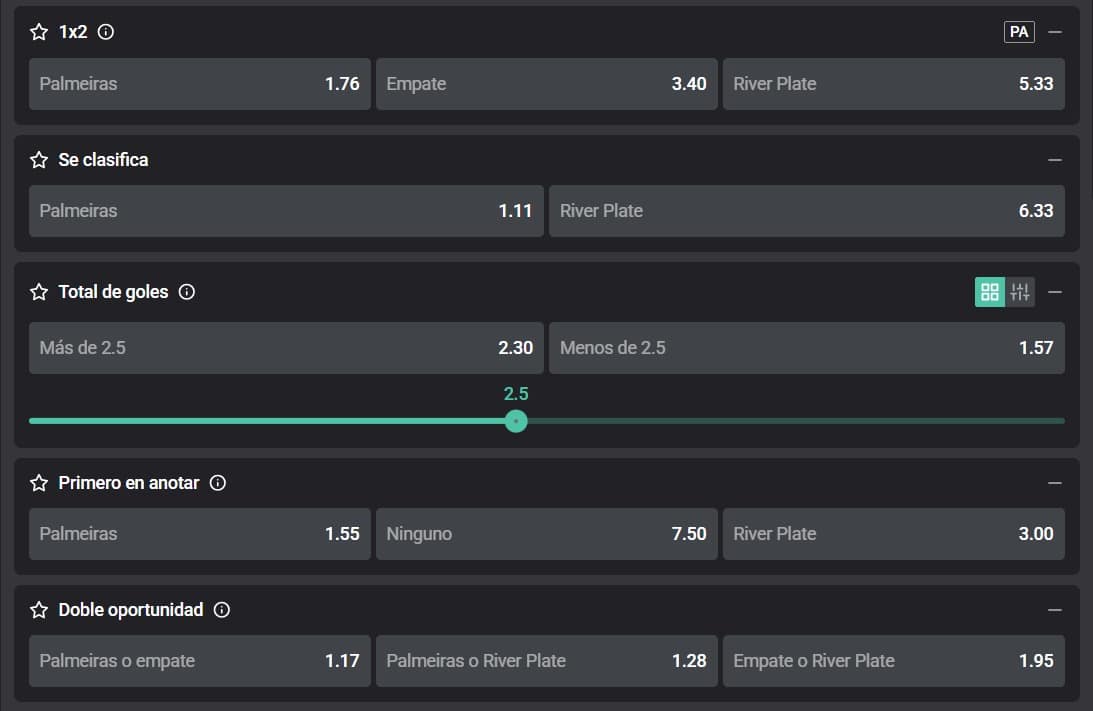Image resolution: width=1093 pixels, height=711 pixels.
Task: Select Empate at odds 3.40
Action: click(x=546, y=84)
